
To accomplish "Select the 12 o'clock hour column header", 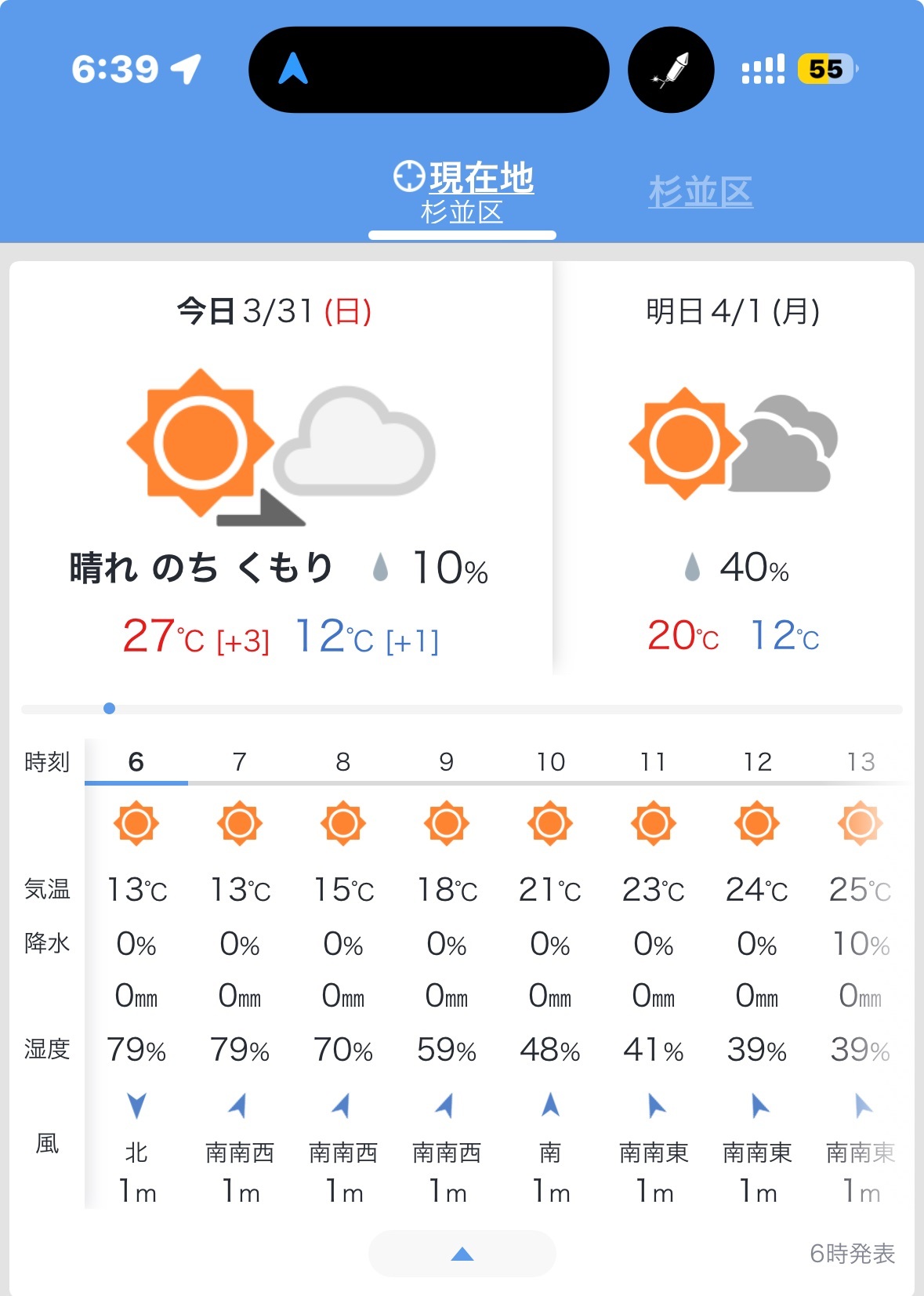I will pyautogui.click(x=757, y=761).
